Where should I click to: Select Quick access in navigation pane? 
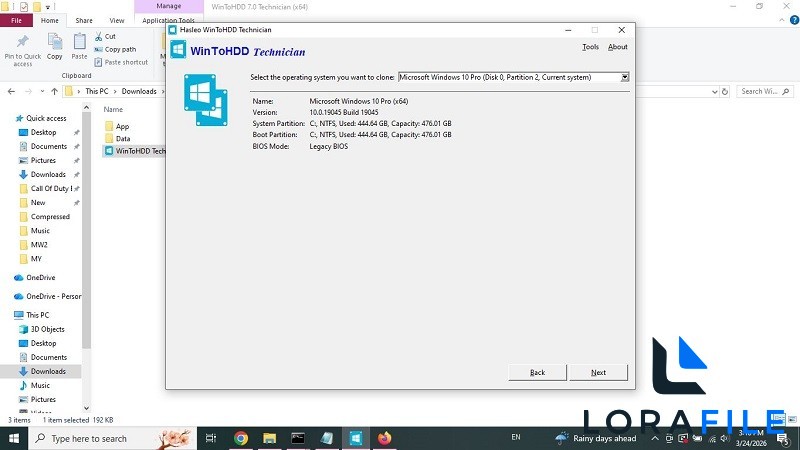click(46, 118)
